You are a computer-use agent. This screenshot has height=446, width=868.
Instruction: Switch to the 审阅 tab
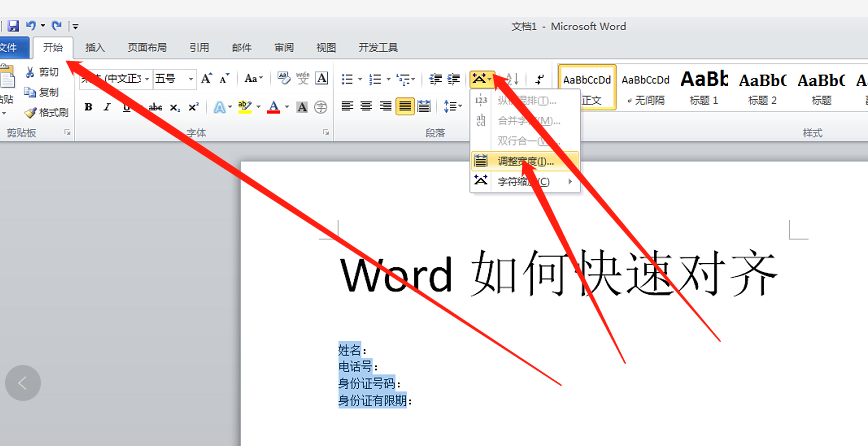[284, 48]
